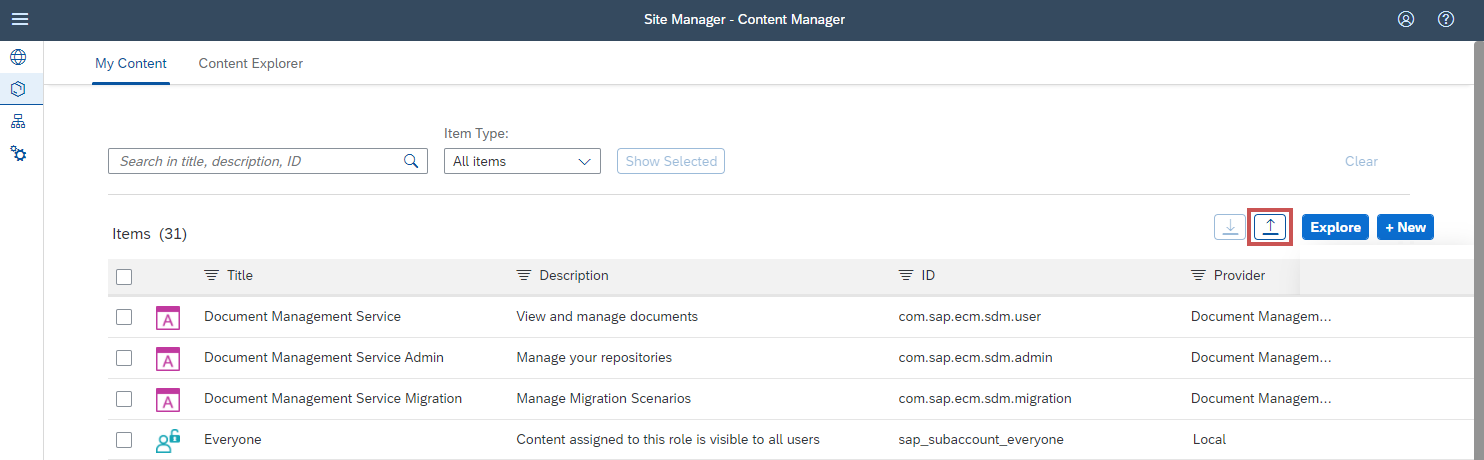Select the Content Manager cube icon
The width and height of the screenshot is (1484, 460).
coord(18,89)
